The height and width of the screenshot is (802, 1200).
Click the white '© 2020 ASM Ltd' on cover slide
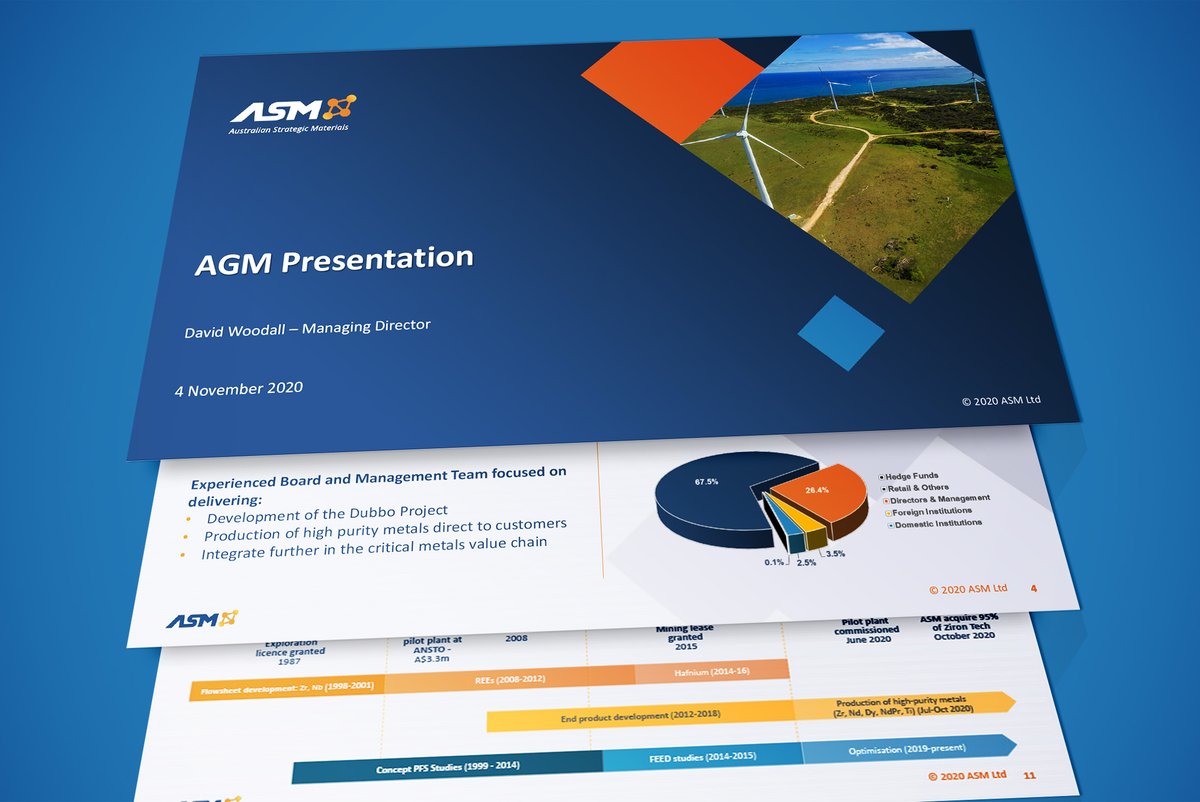tap(1001, 400)
